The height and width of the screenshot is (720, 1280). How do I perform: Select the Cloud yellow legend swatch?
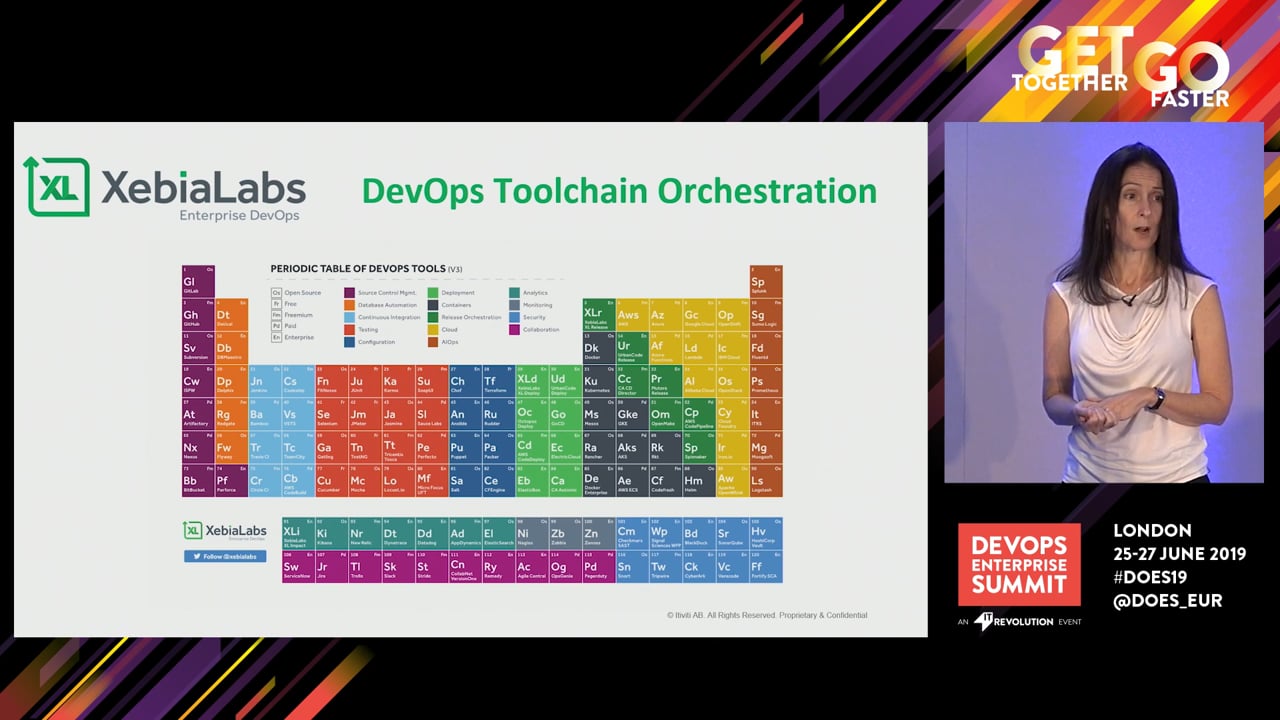(433, 329)
